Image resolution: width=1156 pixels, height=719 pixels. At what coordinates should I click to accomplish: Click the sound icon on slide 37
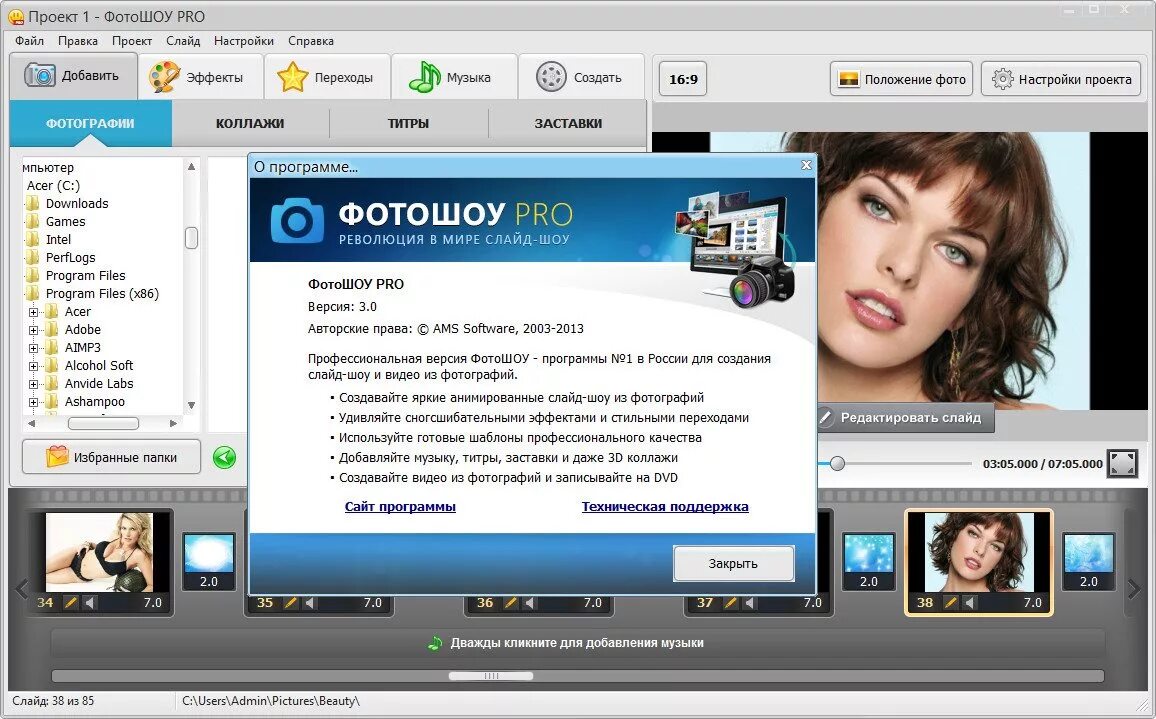749,602
